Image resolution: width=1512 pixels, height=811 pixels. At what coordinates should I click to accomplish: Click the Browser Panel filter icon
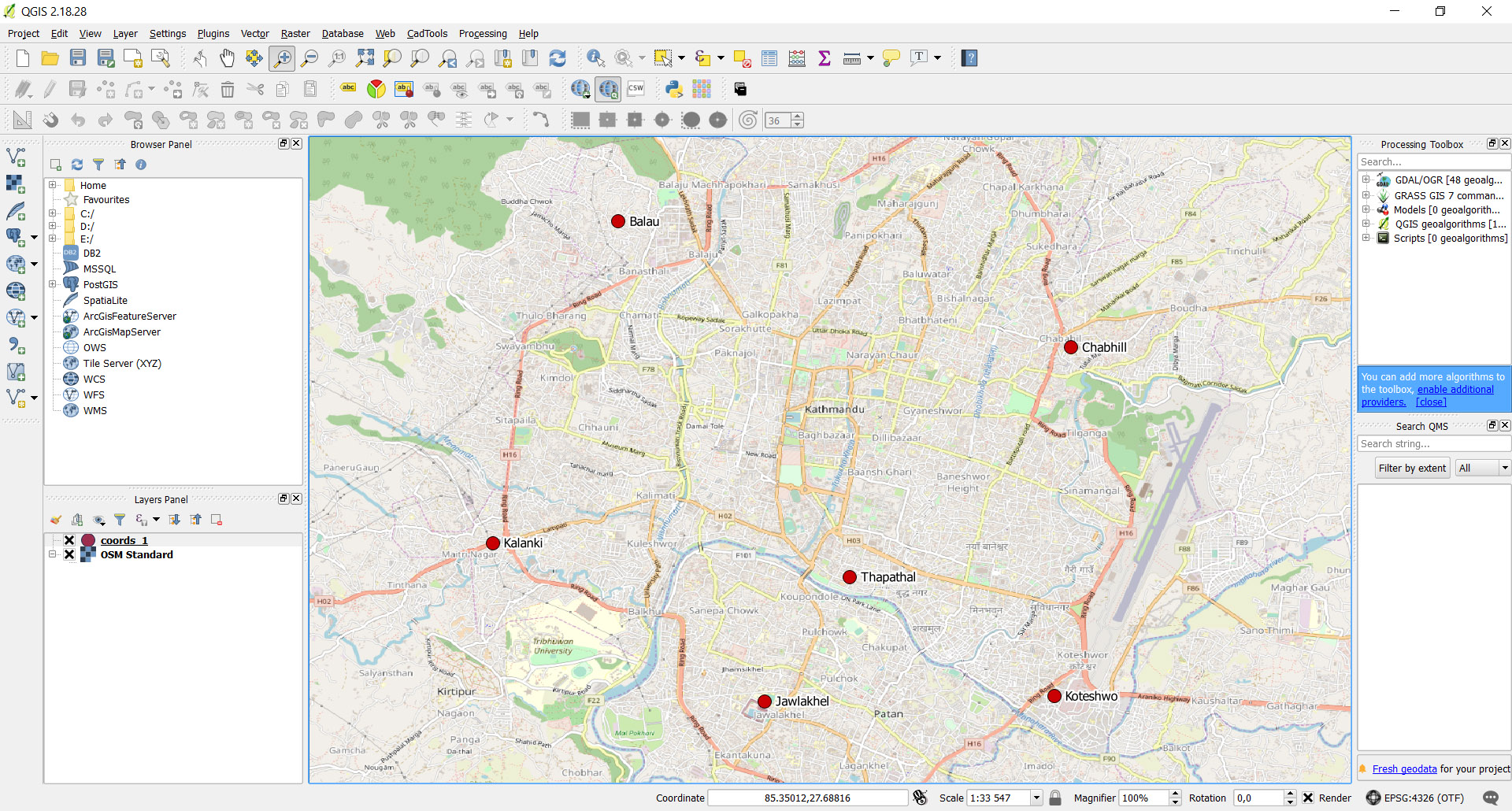[x=98, y=165]
